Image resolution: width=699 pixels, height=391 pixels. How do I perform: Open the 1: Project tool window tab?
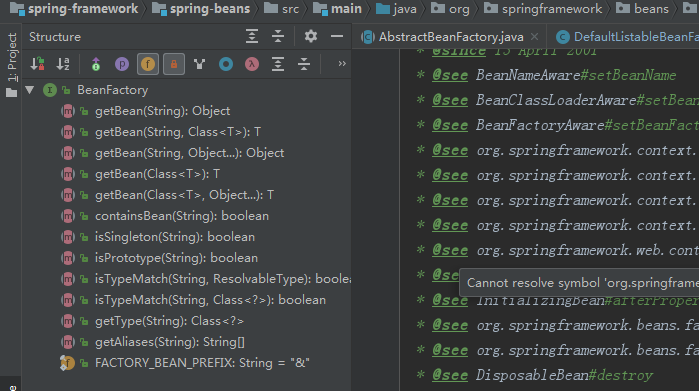pyautogui.click(x=12, y=64)
